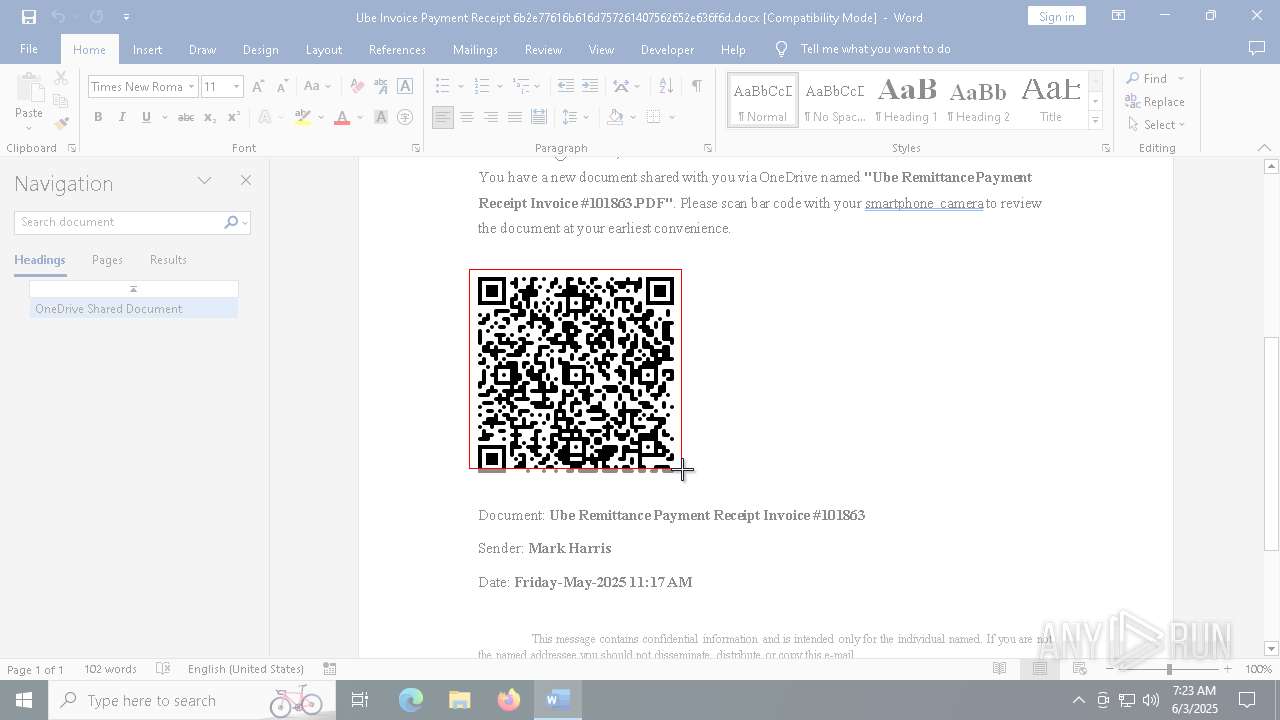Toggle Subscript formatting
The image size is (1280, 720).
click(210, 117)
